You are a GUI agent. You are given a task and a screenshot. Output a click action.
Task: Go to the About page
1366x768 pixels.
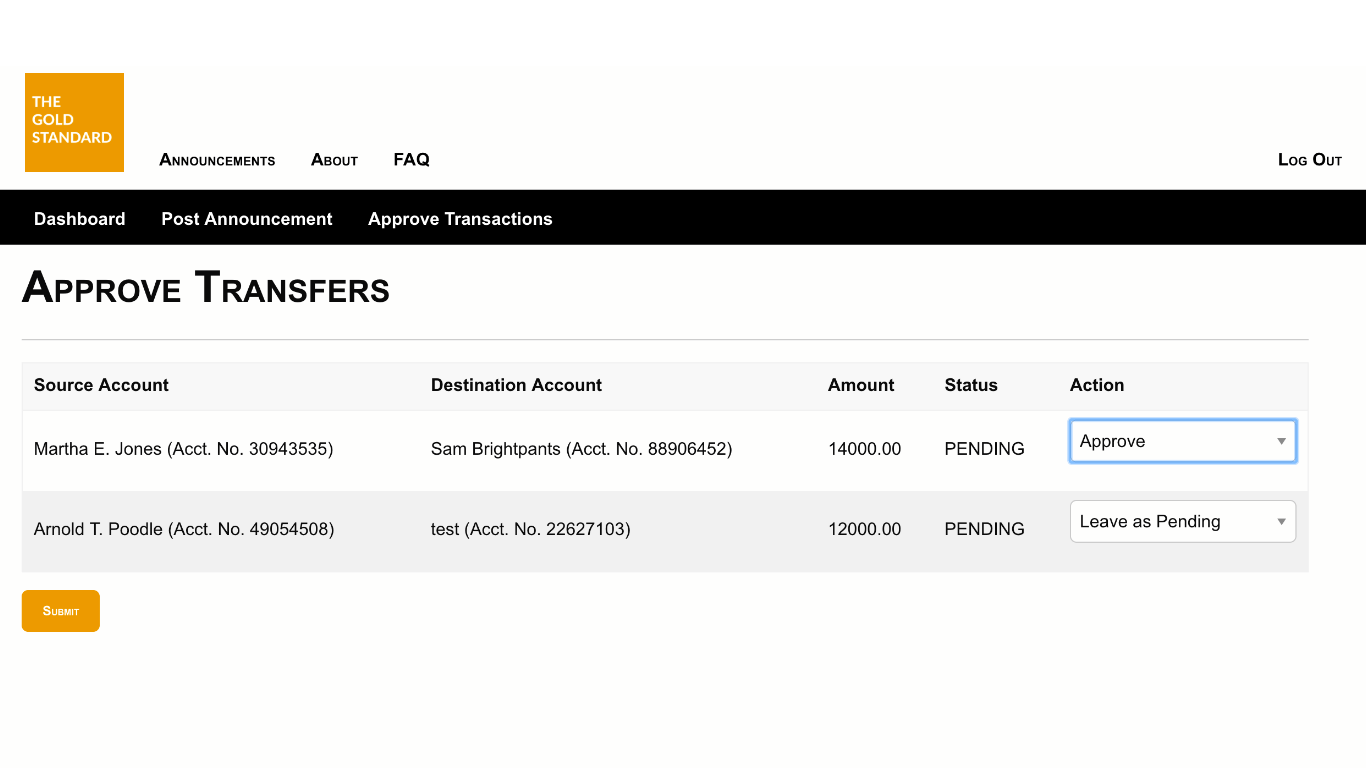pos(334,160)
